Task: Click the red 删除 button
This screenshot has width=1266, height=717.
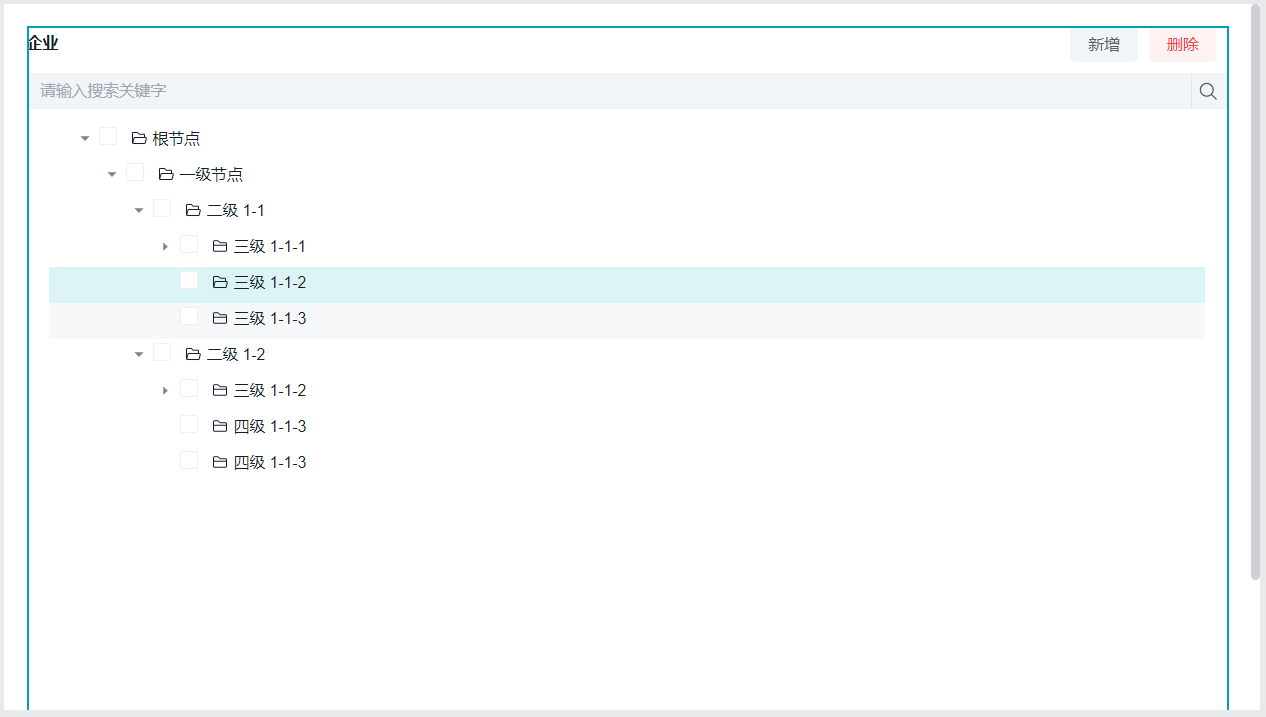Action: click(x=1182, y=45)
